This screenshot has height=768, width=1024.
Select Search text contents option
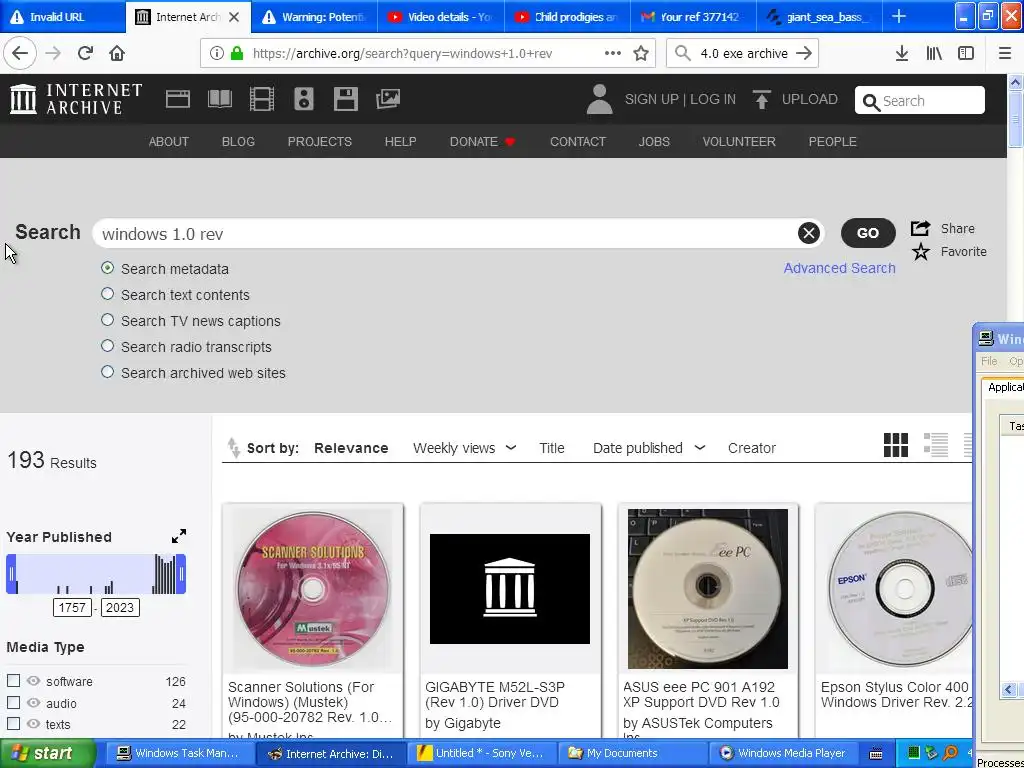pos(108,295)
